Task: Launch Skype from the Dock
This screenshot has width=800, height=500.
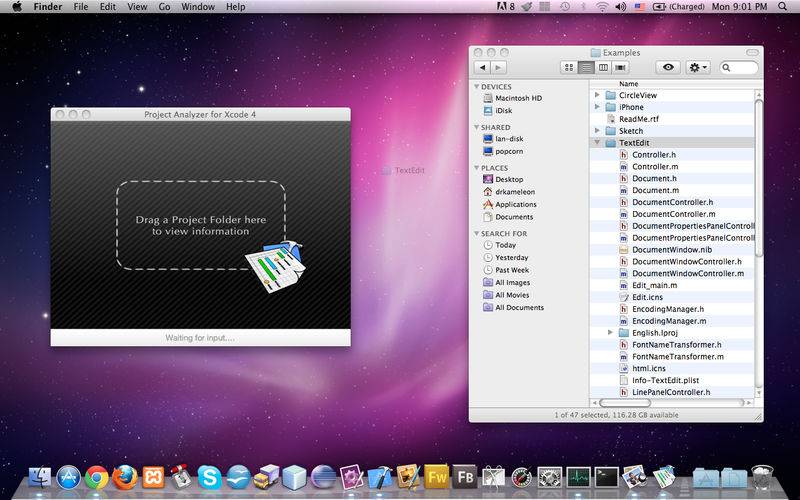Action: click(x=210, y=478)
